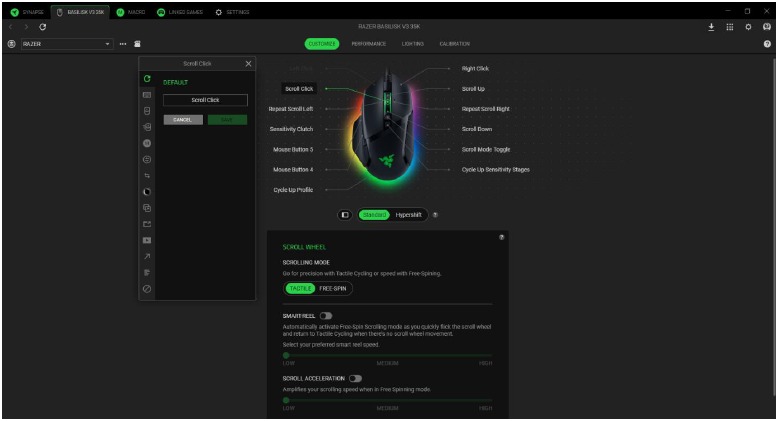Switch to the Synapse tab
The width and height of the screenshot is (778, 421).
point(27,12)
